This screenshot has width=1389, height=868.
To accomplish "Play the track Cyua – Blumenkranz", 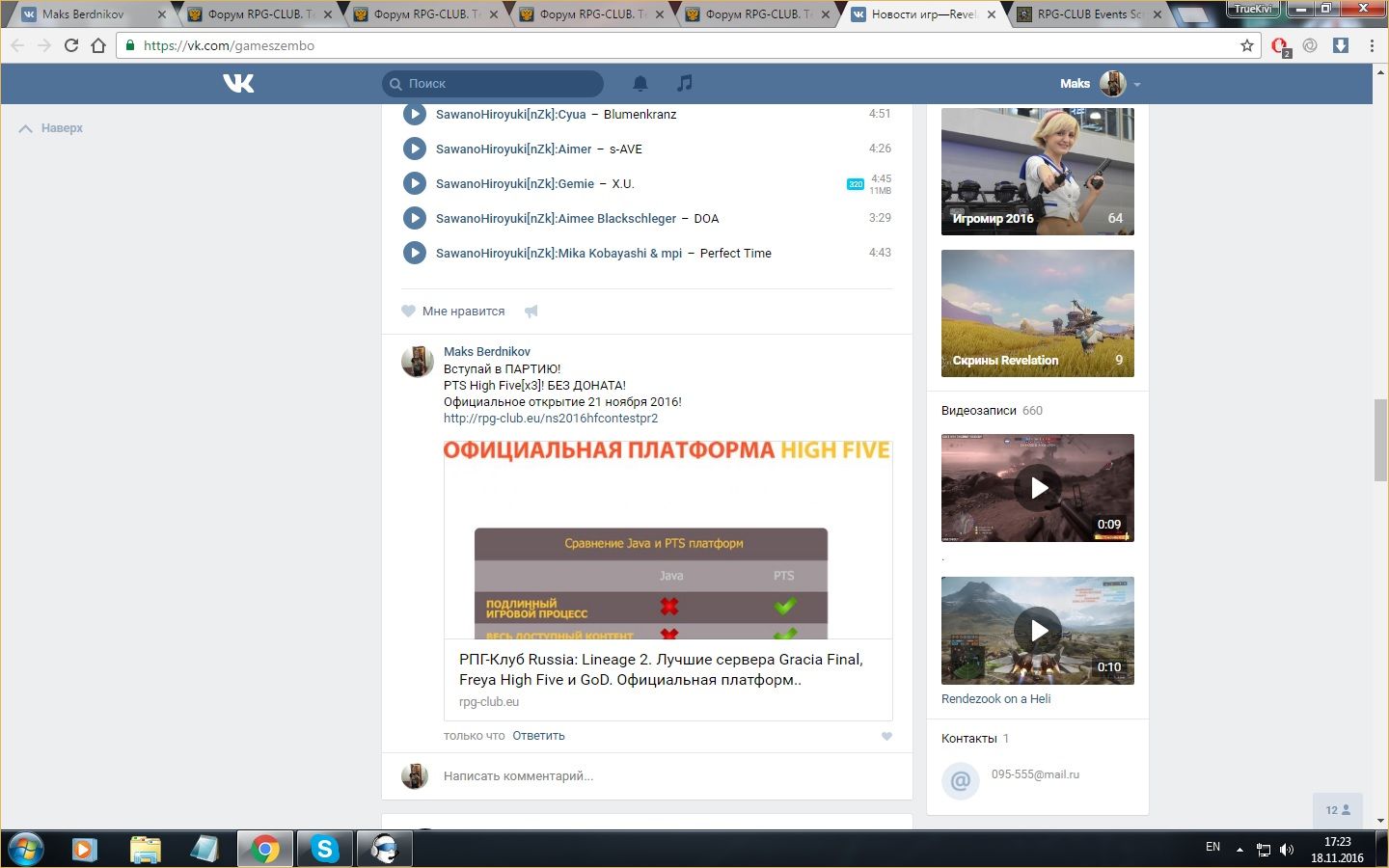I will coord(414,114).
